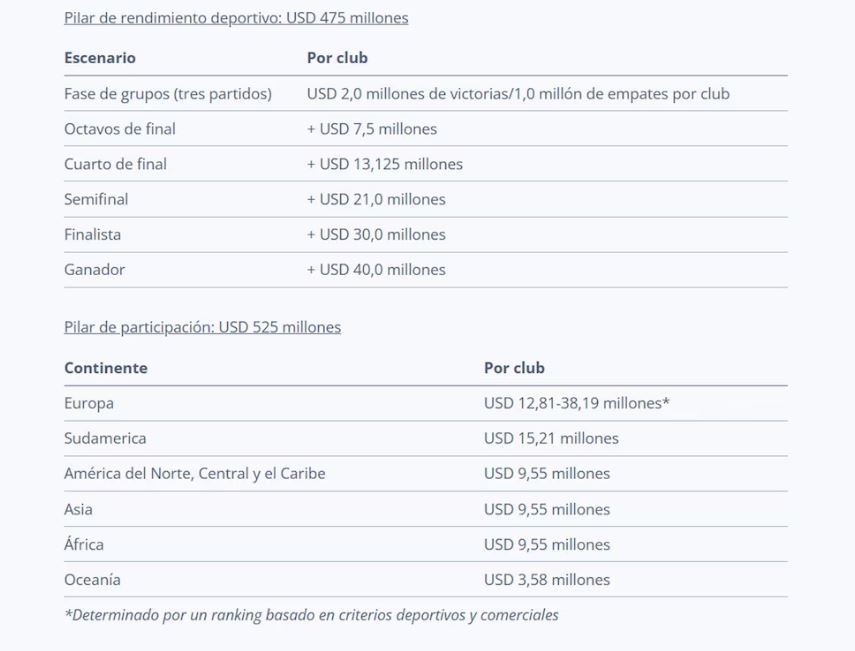855x651 pixels.
Task: Select the 'Escenario' column header
Action: pyautogui.click(x=100, y=58)
